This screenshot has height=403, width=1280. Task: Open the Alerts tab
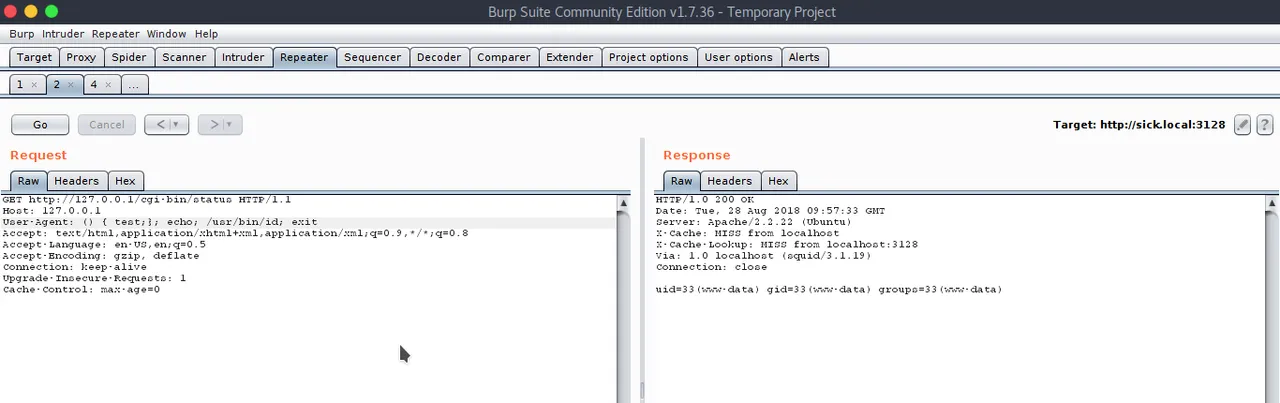point(804,57)
